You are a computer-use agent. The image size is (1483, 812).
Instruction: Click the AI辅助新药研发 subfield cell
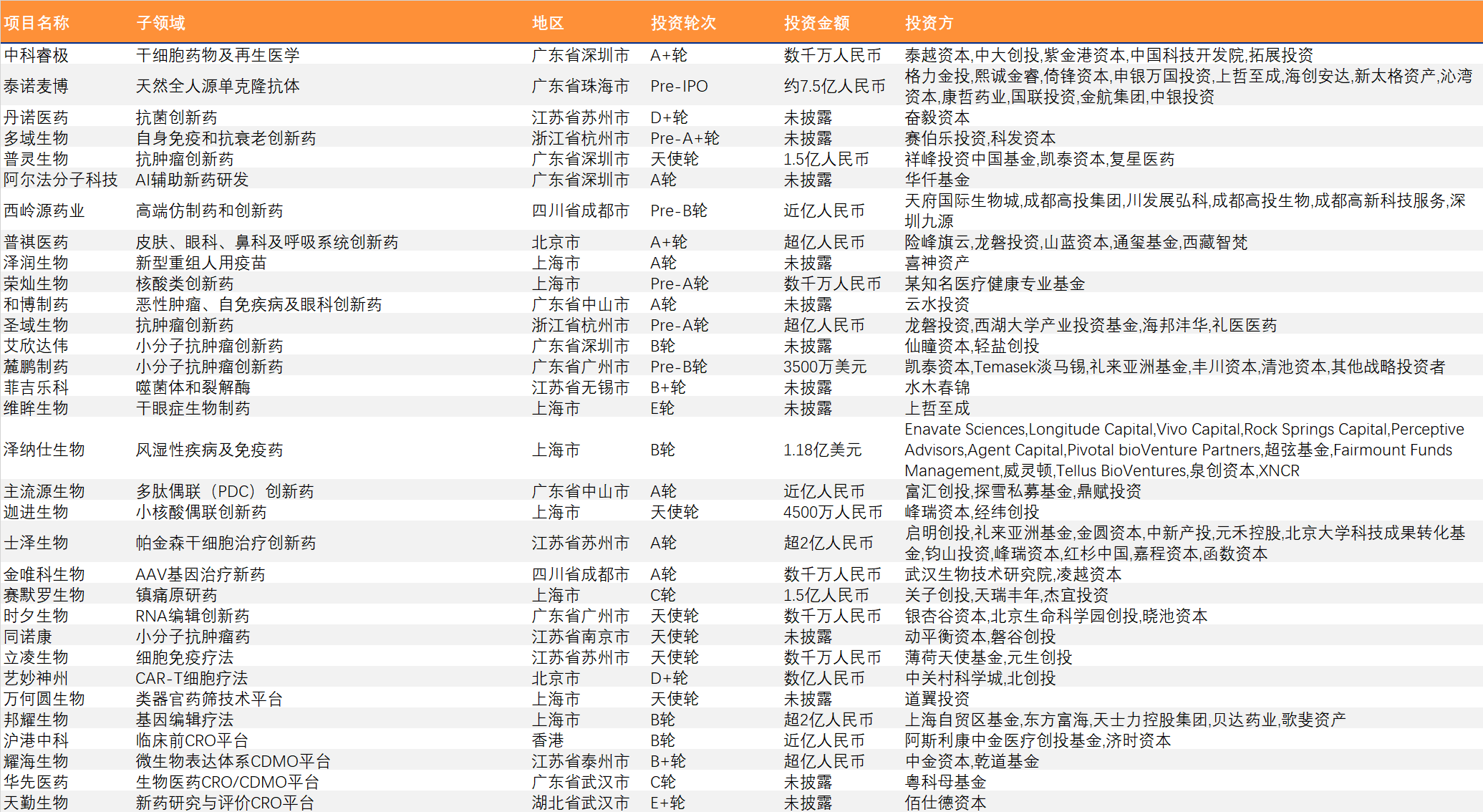coord(193,180)
